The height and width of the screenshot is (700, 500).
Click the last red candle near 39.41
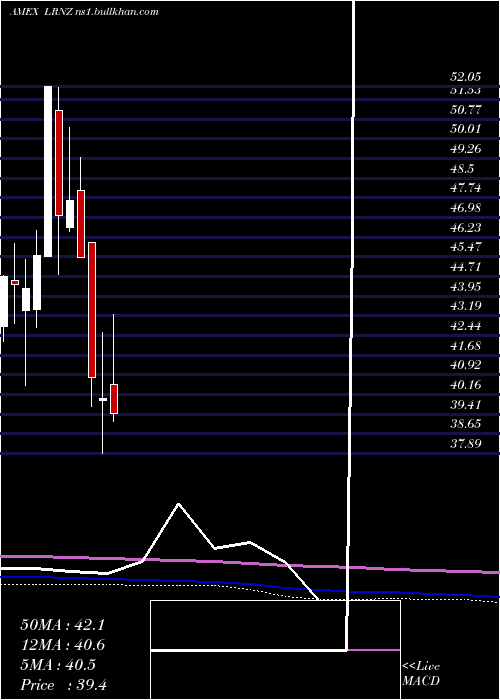point(114,399)
